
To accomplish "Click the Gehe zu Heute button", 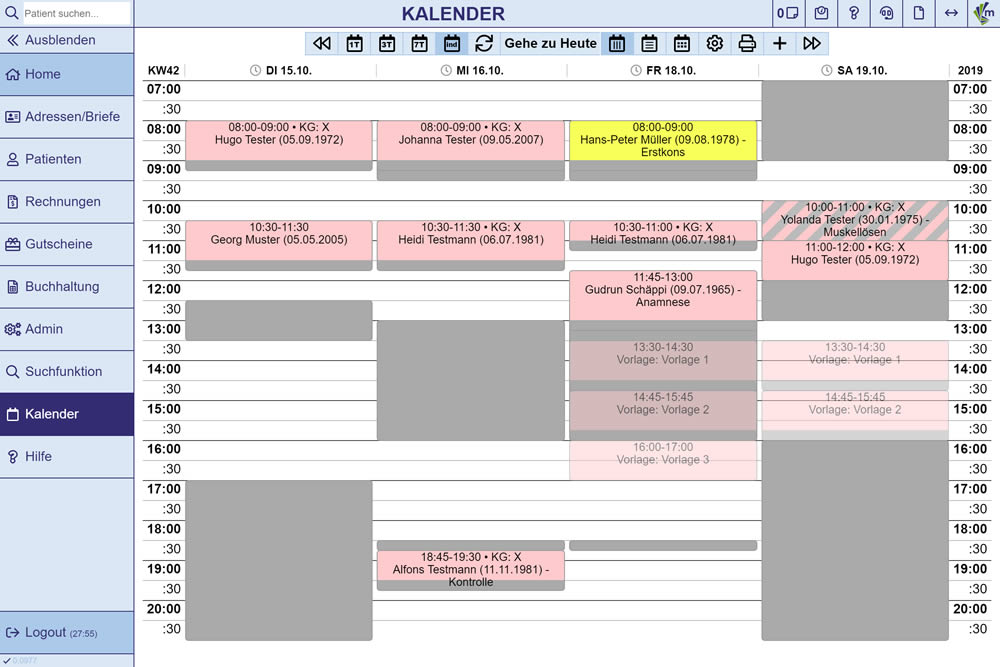I will click(x=550, y=43).
